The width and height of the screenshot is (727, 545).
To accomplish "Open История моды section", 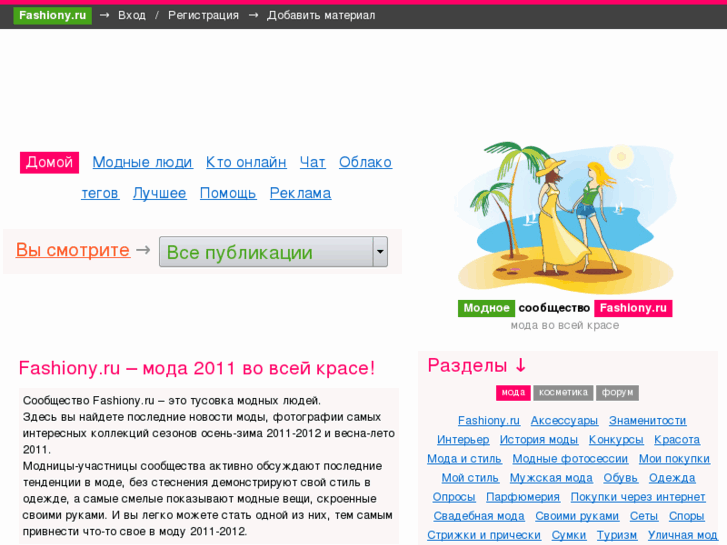I will [x=539, y=439].
